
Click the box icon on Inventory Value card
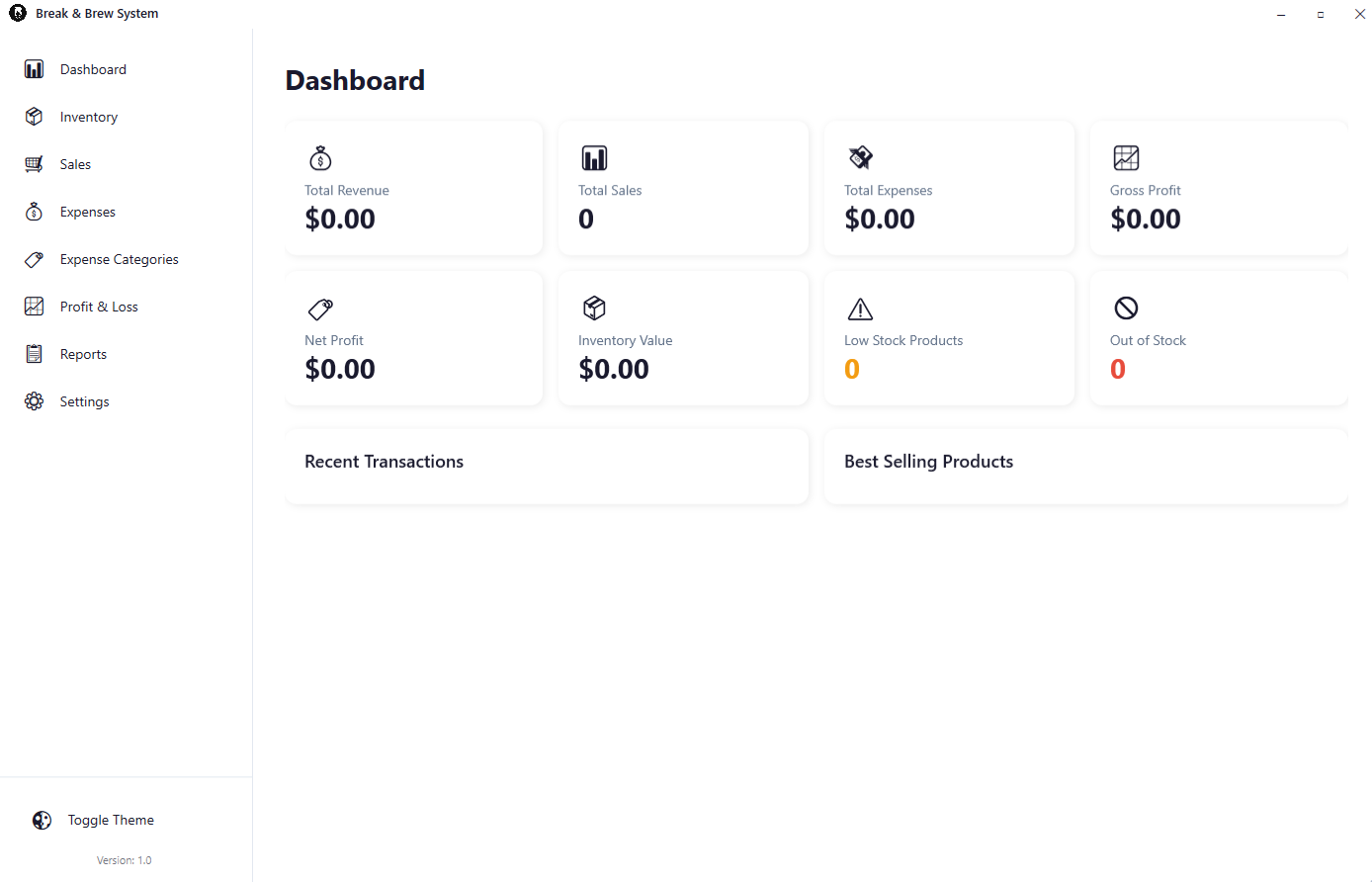[594, 309]
